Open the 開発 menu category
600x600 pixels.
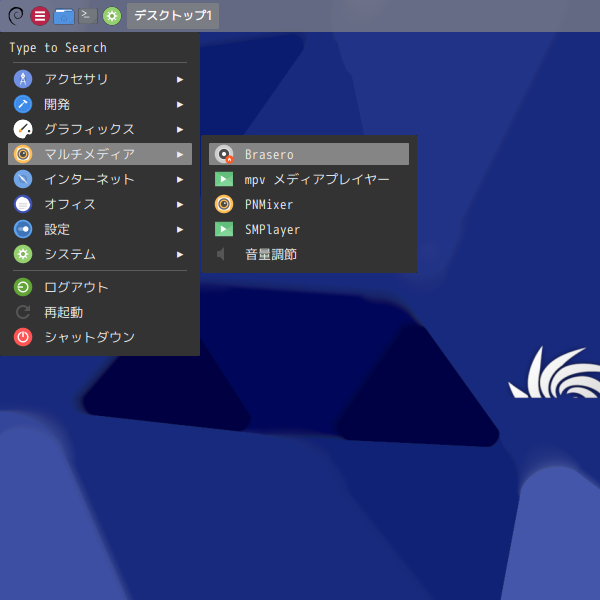[x=100, y=104]
